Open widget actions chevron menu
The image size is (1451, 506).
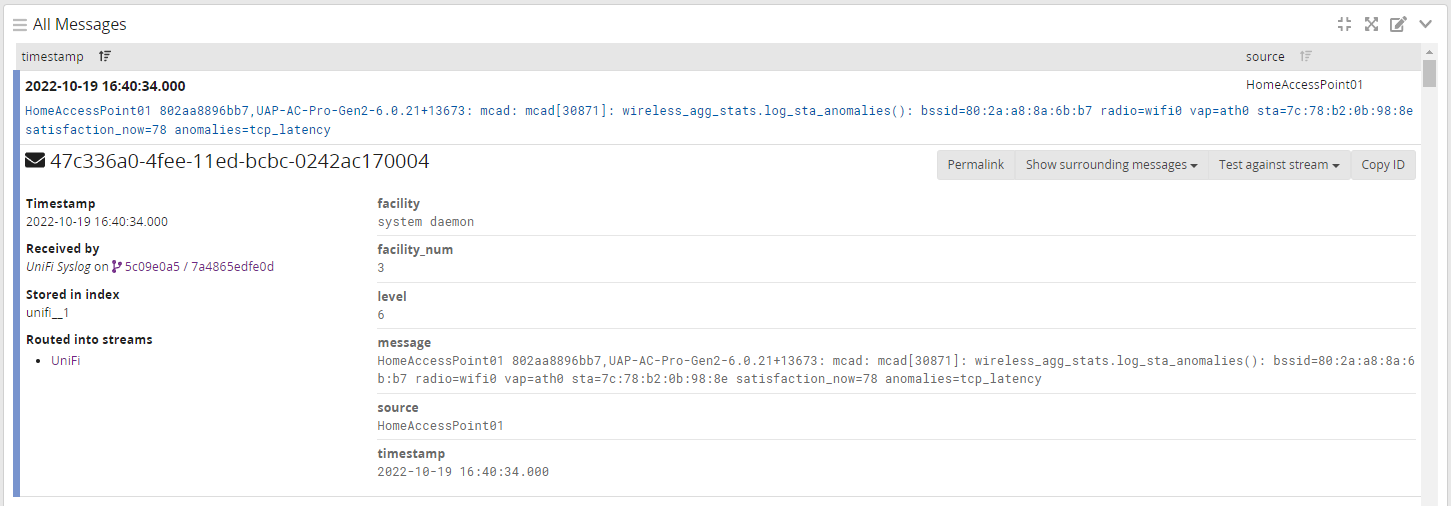click(x=1426, y=24)
